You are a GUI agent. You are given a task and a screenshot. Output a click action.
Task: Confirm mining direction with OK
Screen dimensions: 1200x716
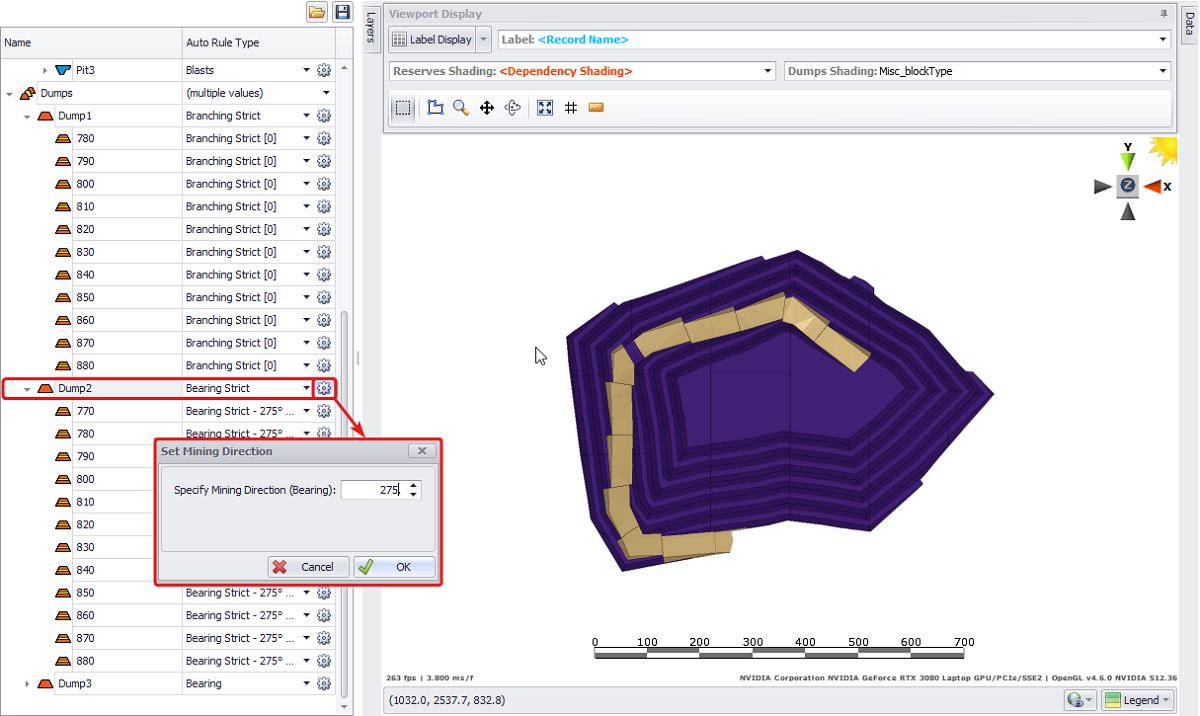[394, 567]
